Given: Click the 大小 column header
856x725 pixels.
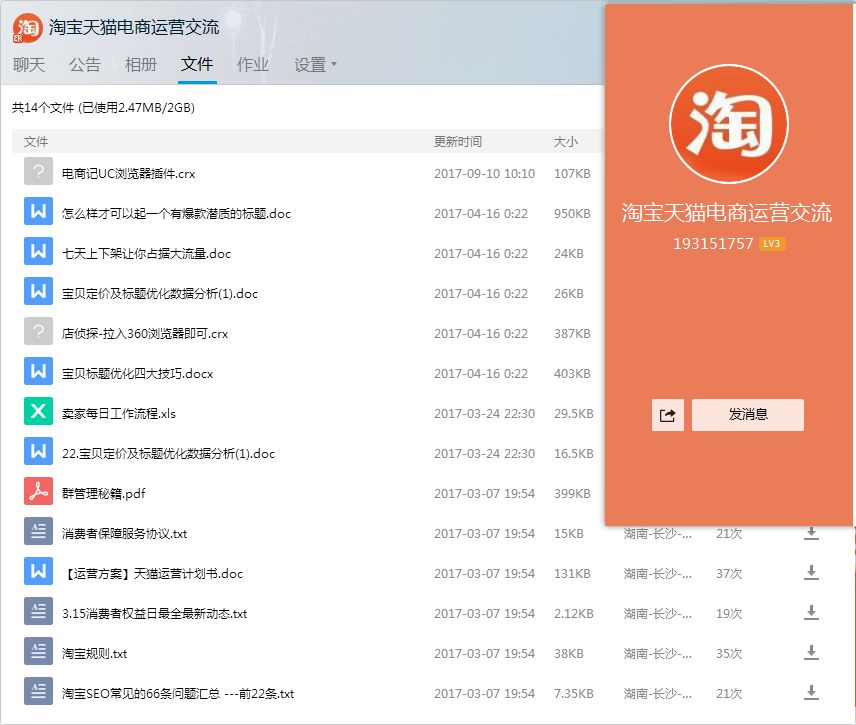Looking at the screenshot, I should 566,142.
